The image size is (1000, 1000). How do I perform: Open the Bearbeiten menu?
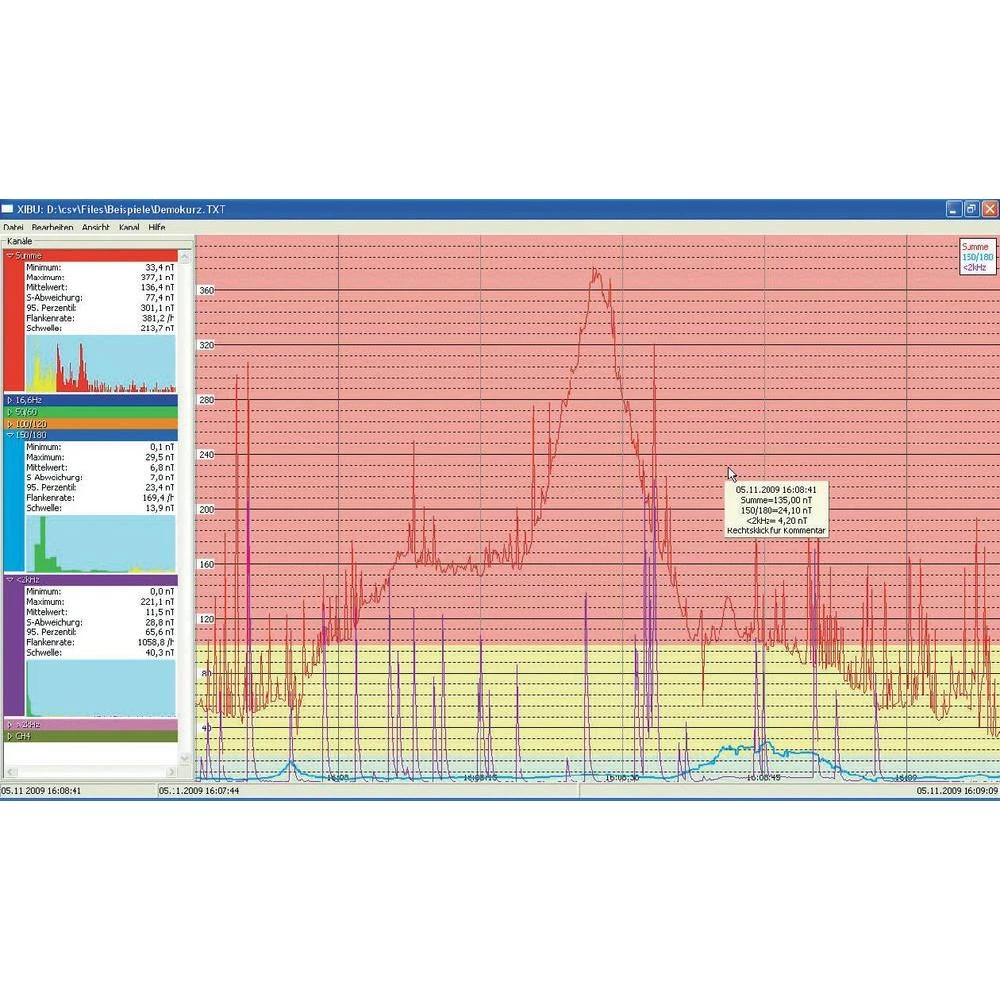coord(51,228)
